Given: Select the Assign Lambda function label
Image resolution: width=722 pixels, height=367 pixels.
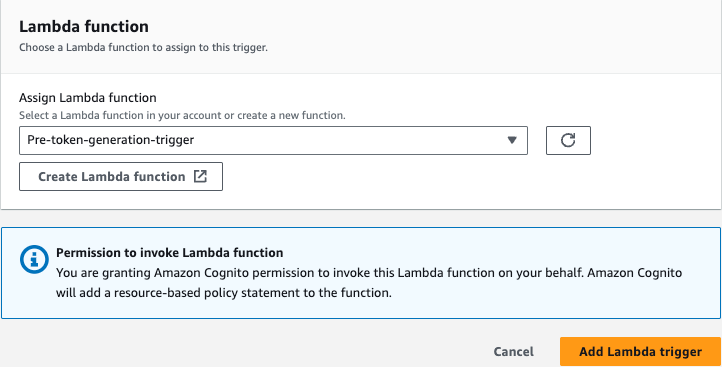Looking at the screenshot, I should 87,98.
